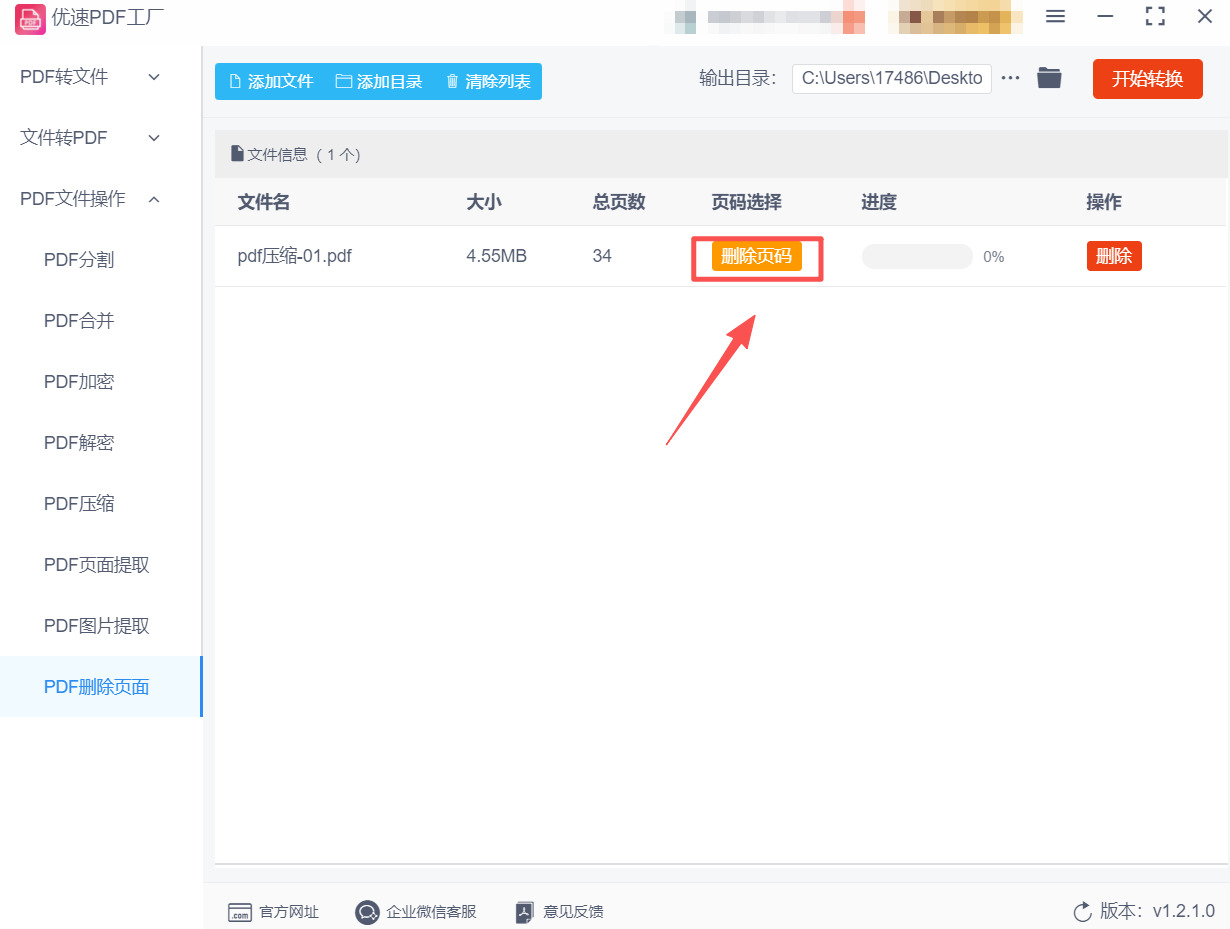Open the output folder browser icon

(1048, 77)
